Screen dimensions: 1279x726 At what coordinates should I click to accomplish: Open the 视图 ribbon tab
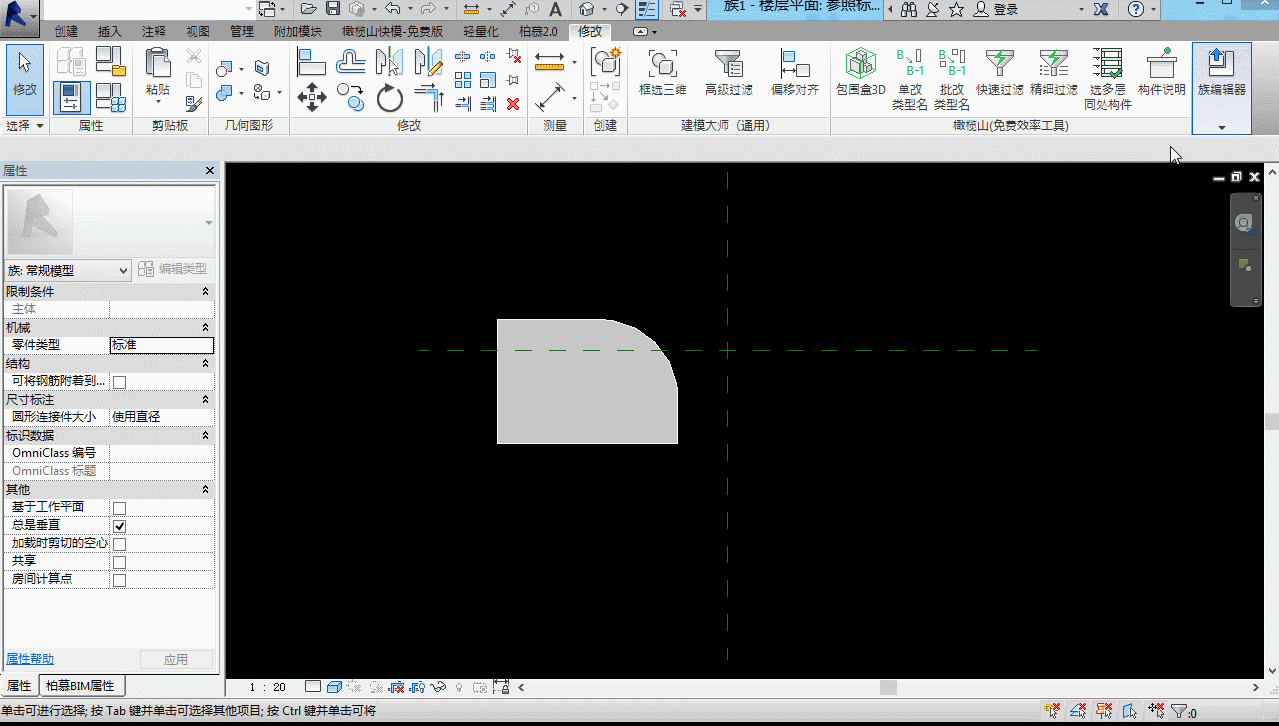pyautogui.click(x=198, y=31)
